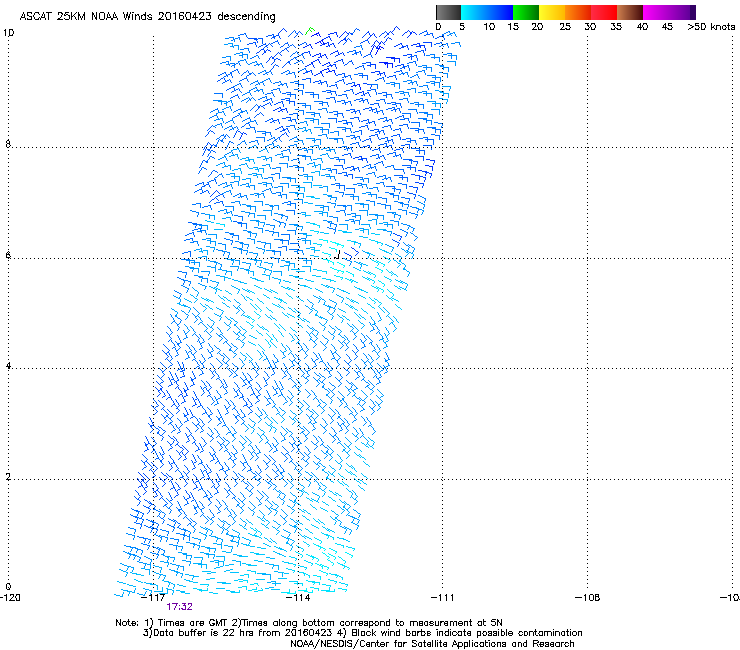Screen dimensions: 740x650
Task: Click the gray 0-5 knots color segment
Action: coord(448,12)
